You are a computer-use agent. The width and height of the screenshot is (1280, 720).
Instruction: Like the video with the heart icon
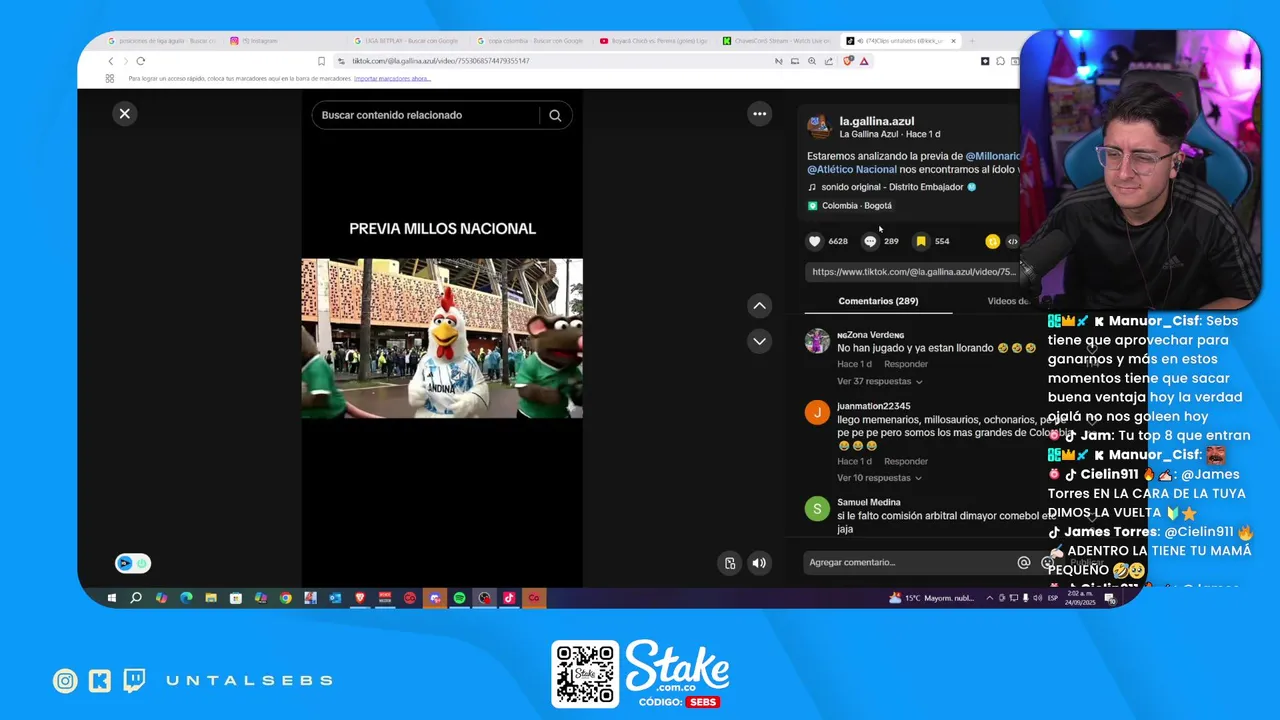point(815,241)
